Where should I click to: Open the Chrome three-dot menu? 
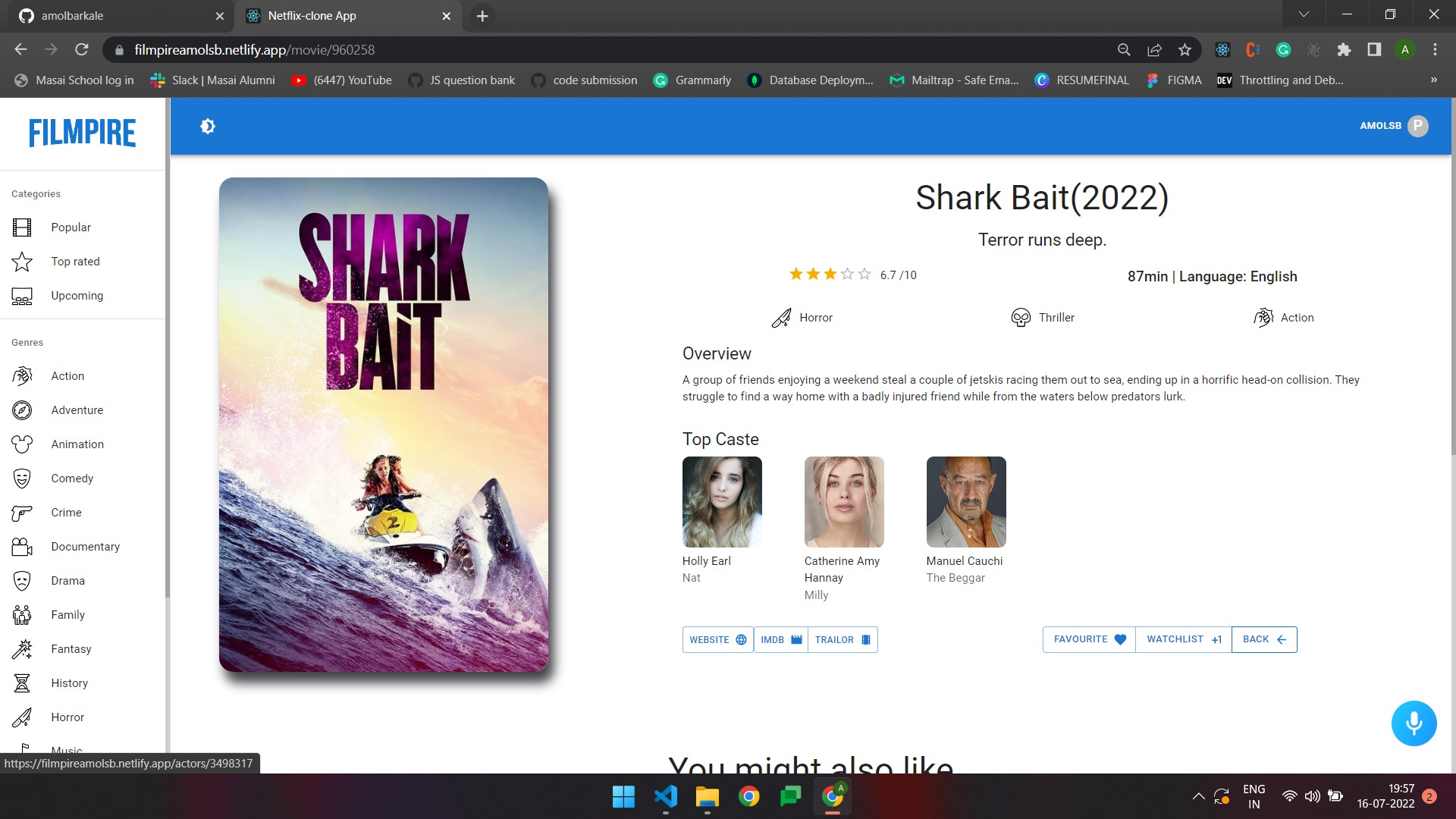1436,49
